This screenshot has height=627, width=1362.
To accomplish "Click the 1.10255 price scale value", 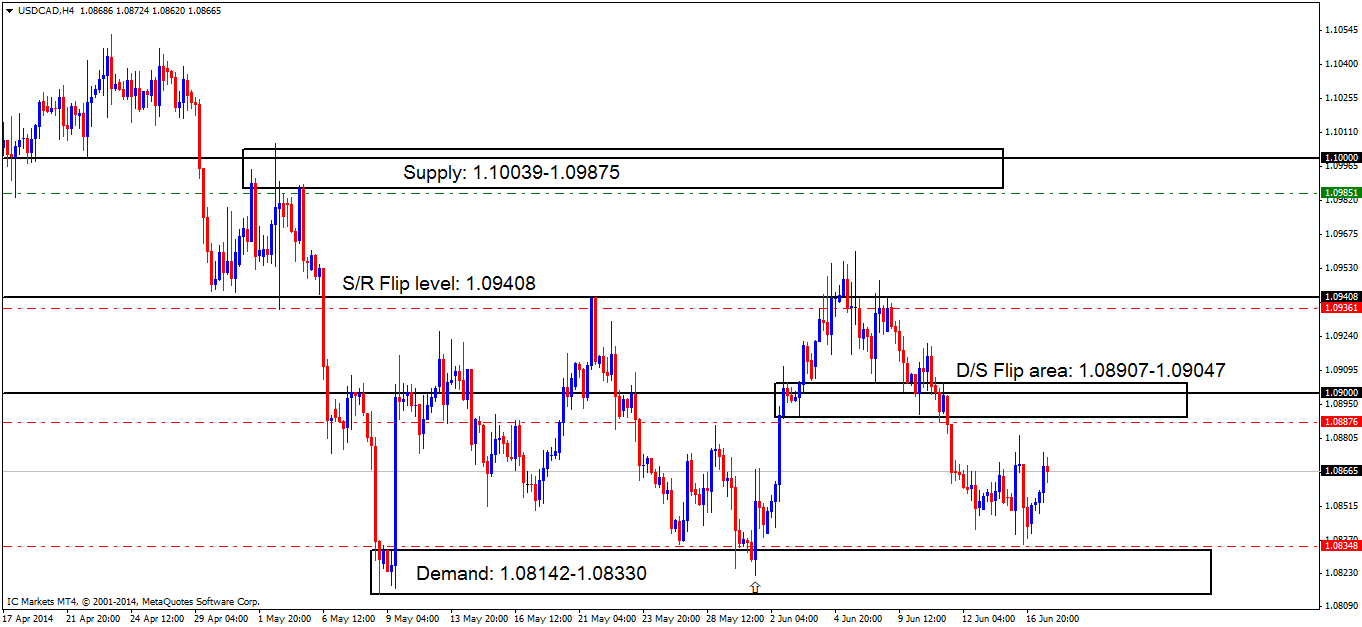I will point(1340,97).
